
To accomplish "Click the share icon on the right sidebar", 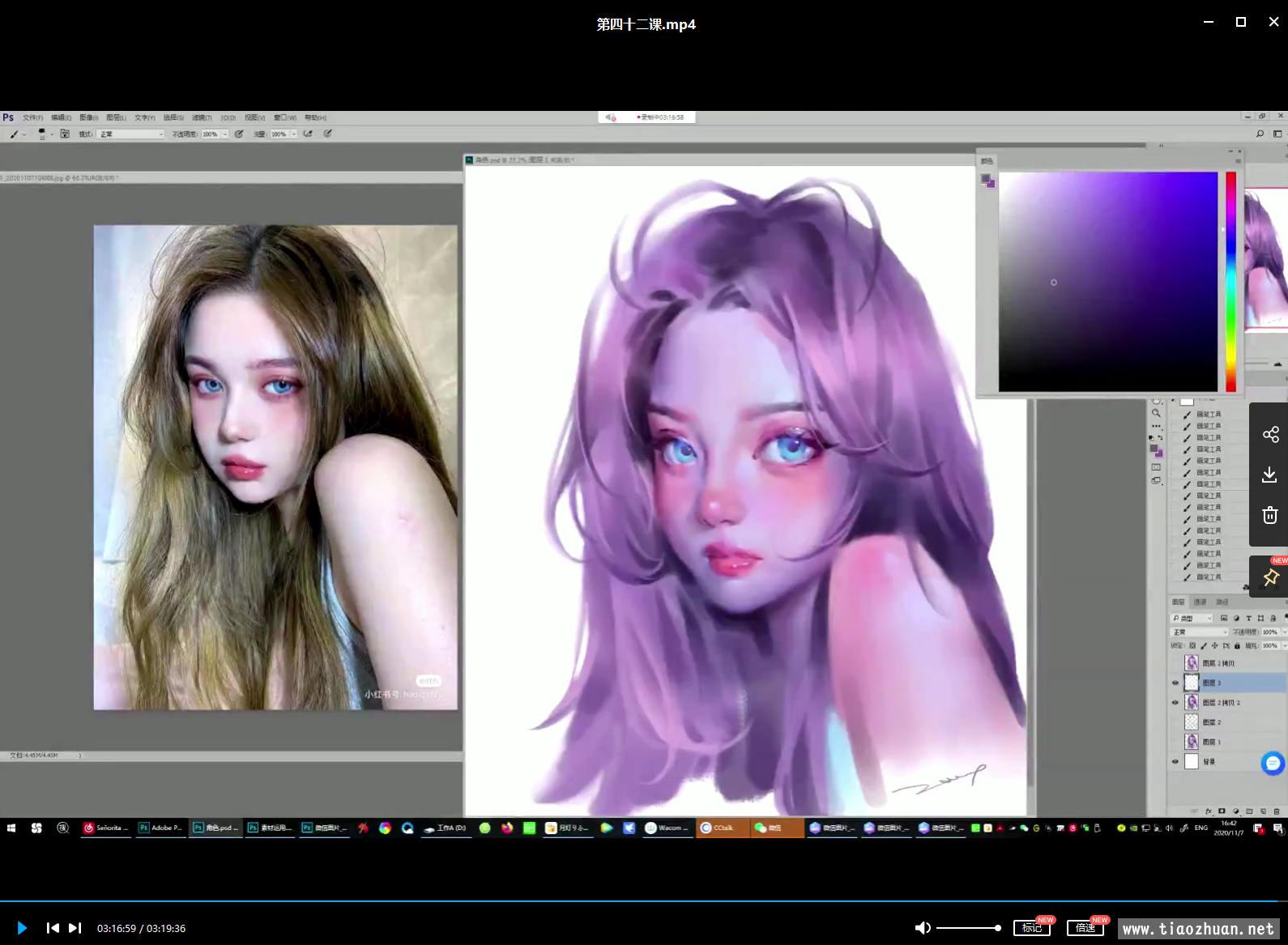I will 1270,435.
